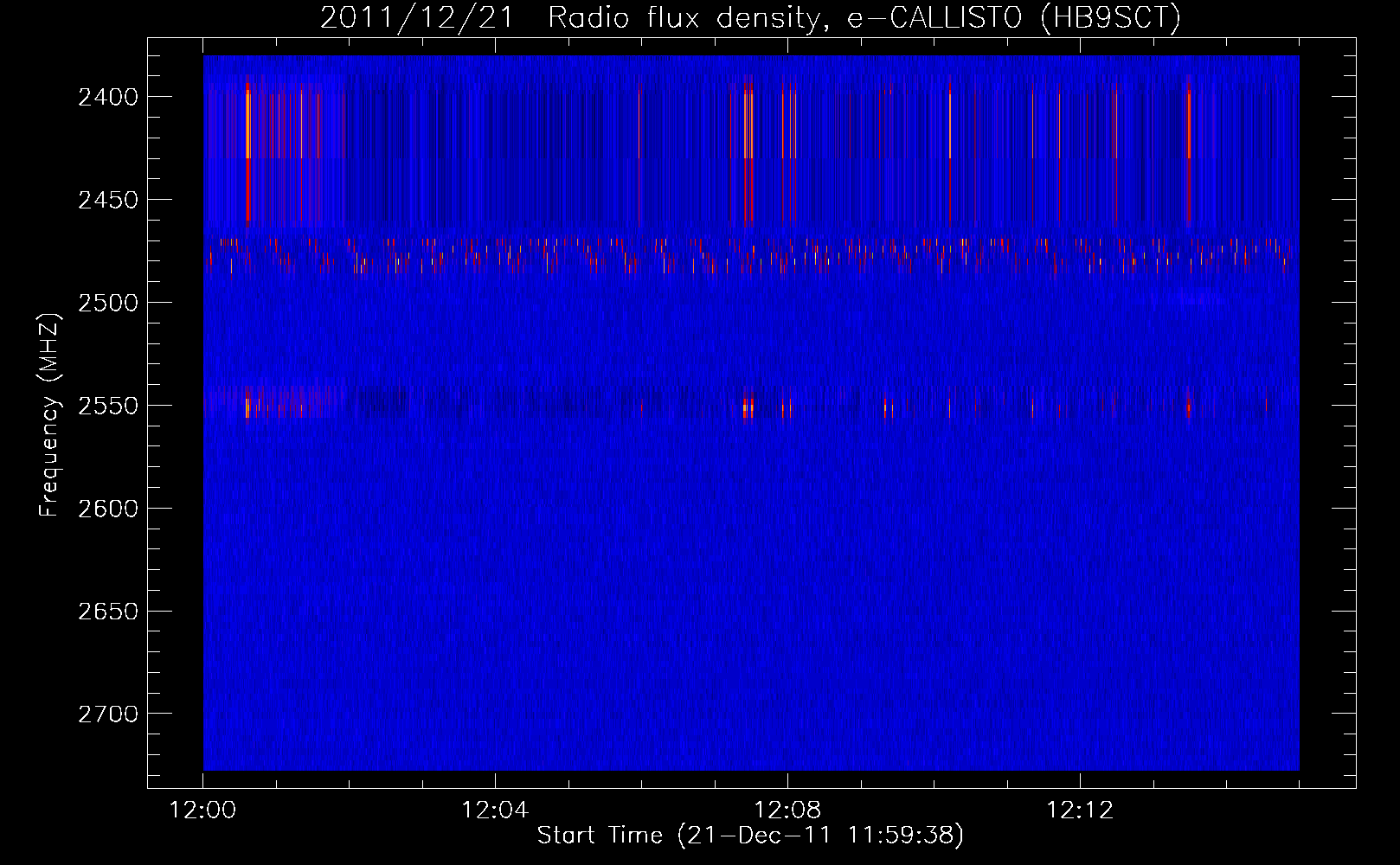The image size is (1400, 865).
Task: Click the 'Start Time (21-Dec-11 11:59:38)' label
Action: click(750, 836)
